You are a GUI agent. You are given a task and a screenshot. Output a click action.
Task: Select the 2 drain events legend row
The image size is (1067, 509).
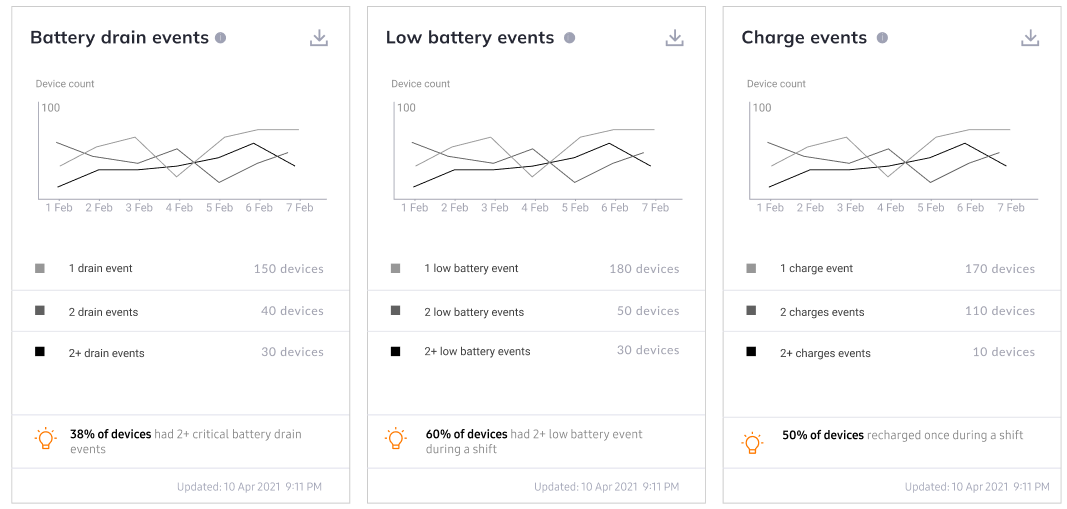click(180, 311)
